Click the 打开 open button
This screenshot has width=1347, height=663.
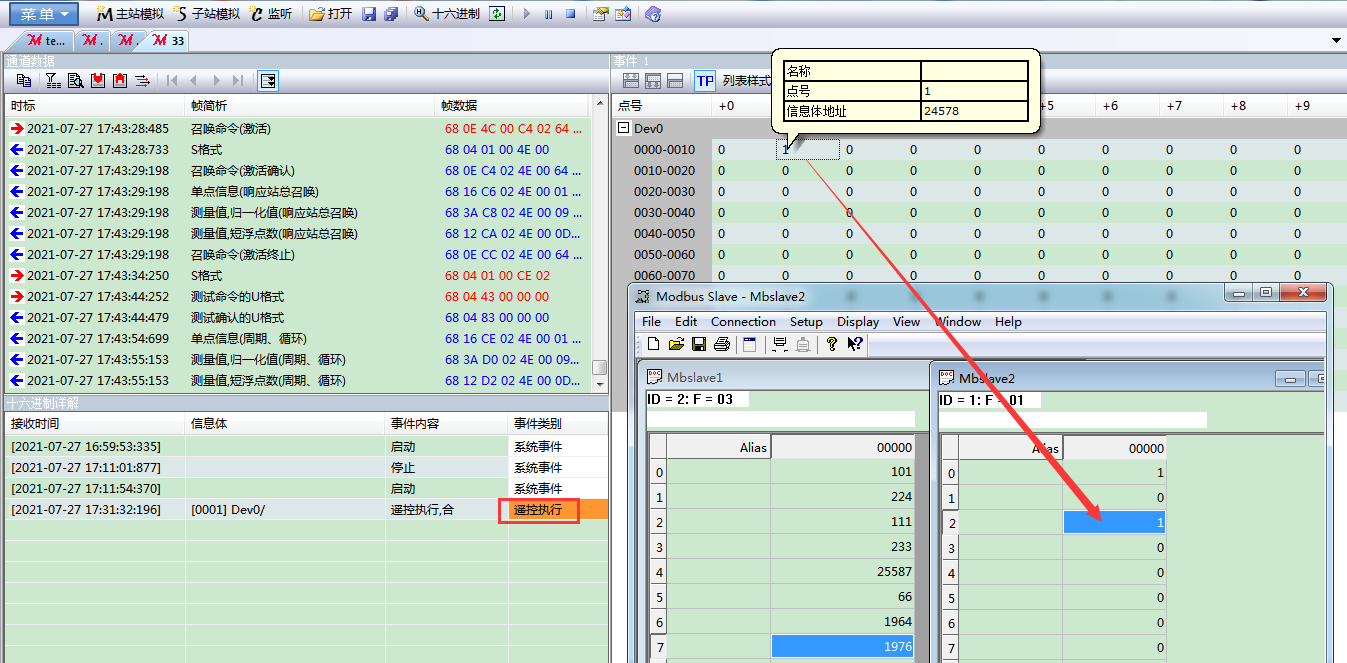click(x=330, y=14)
